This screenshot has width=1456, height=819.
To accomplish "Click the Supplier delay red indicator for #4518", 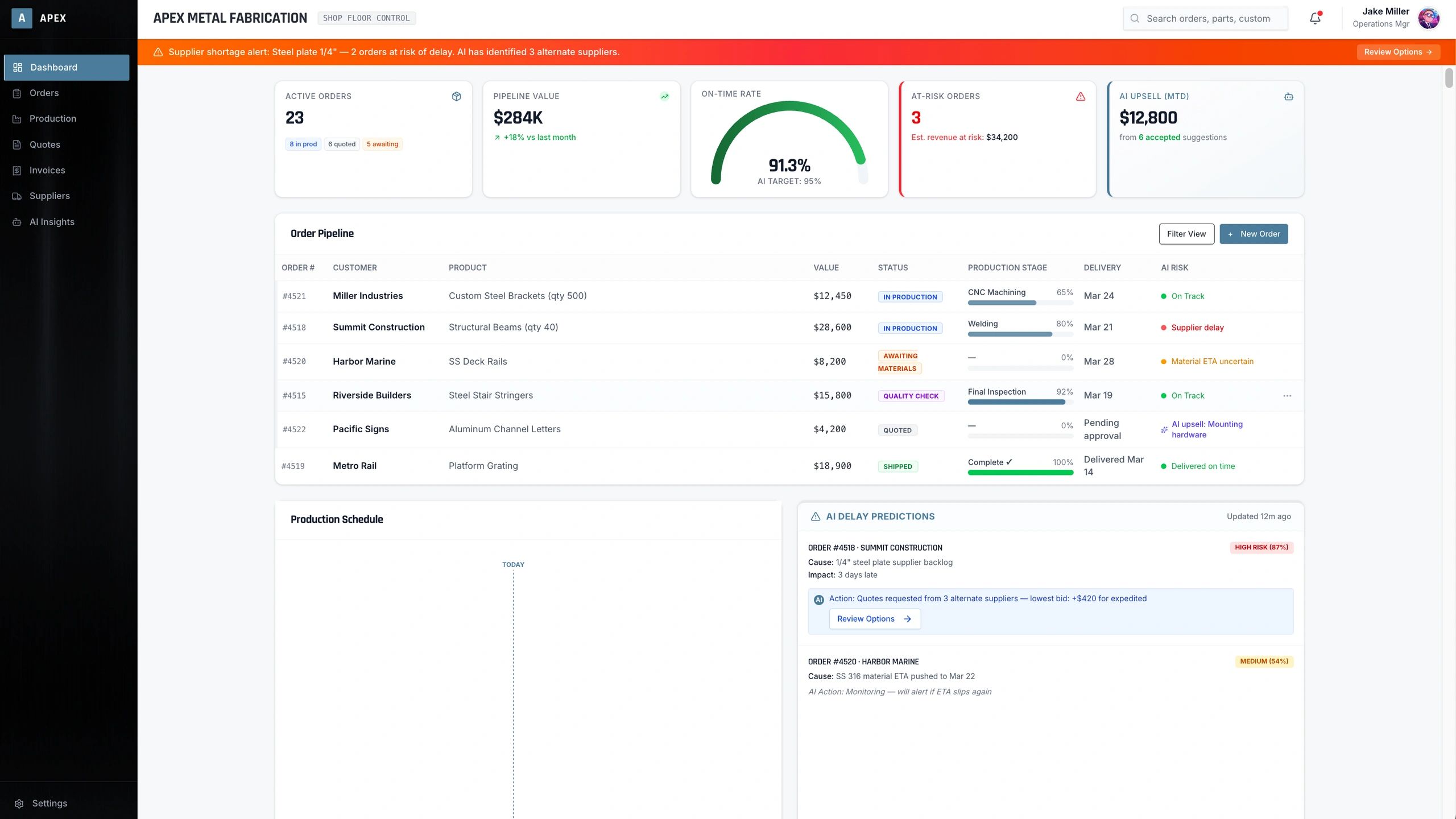I will pyautogui.click(x=1163, y=327).
